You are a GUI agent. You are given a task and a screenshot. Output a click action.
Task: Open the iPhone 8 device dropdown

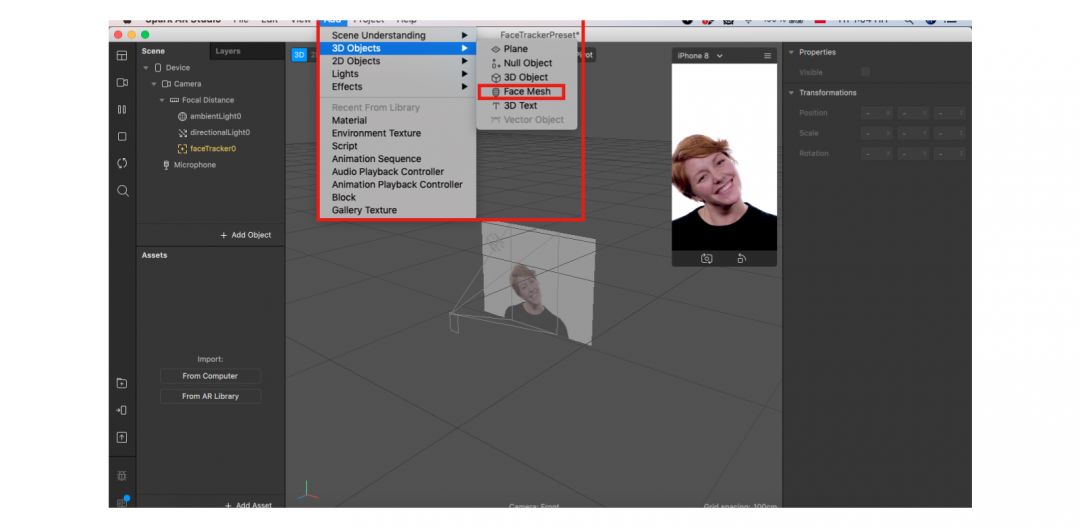699,56
